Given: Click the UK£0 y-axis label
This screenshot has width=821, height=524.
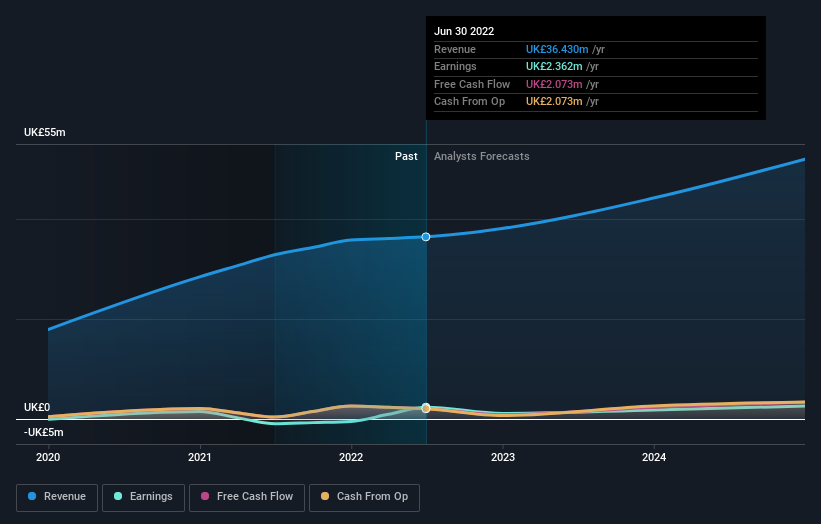Looking at the screenshot, I should [x=37, y=407].
